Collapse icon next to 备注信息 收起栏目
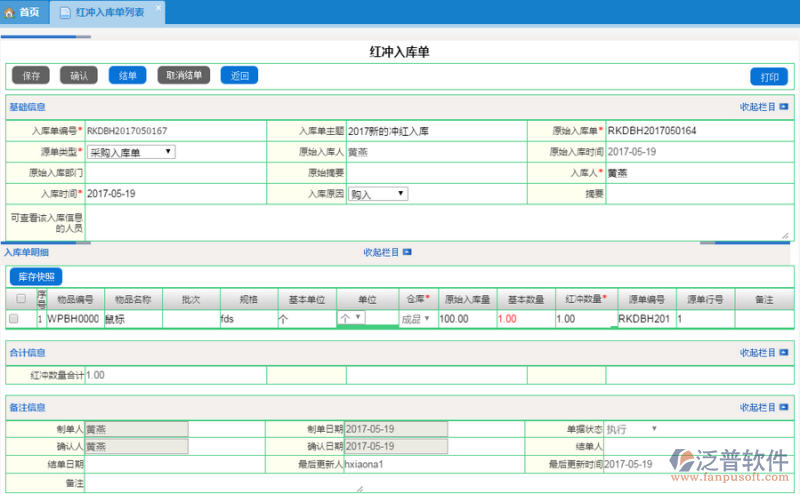800x494 pixels. pyautogui.click(x=784, y=407)
